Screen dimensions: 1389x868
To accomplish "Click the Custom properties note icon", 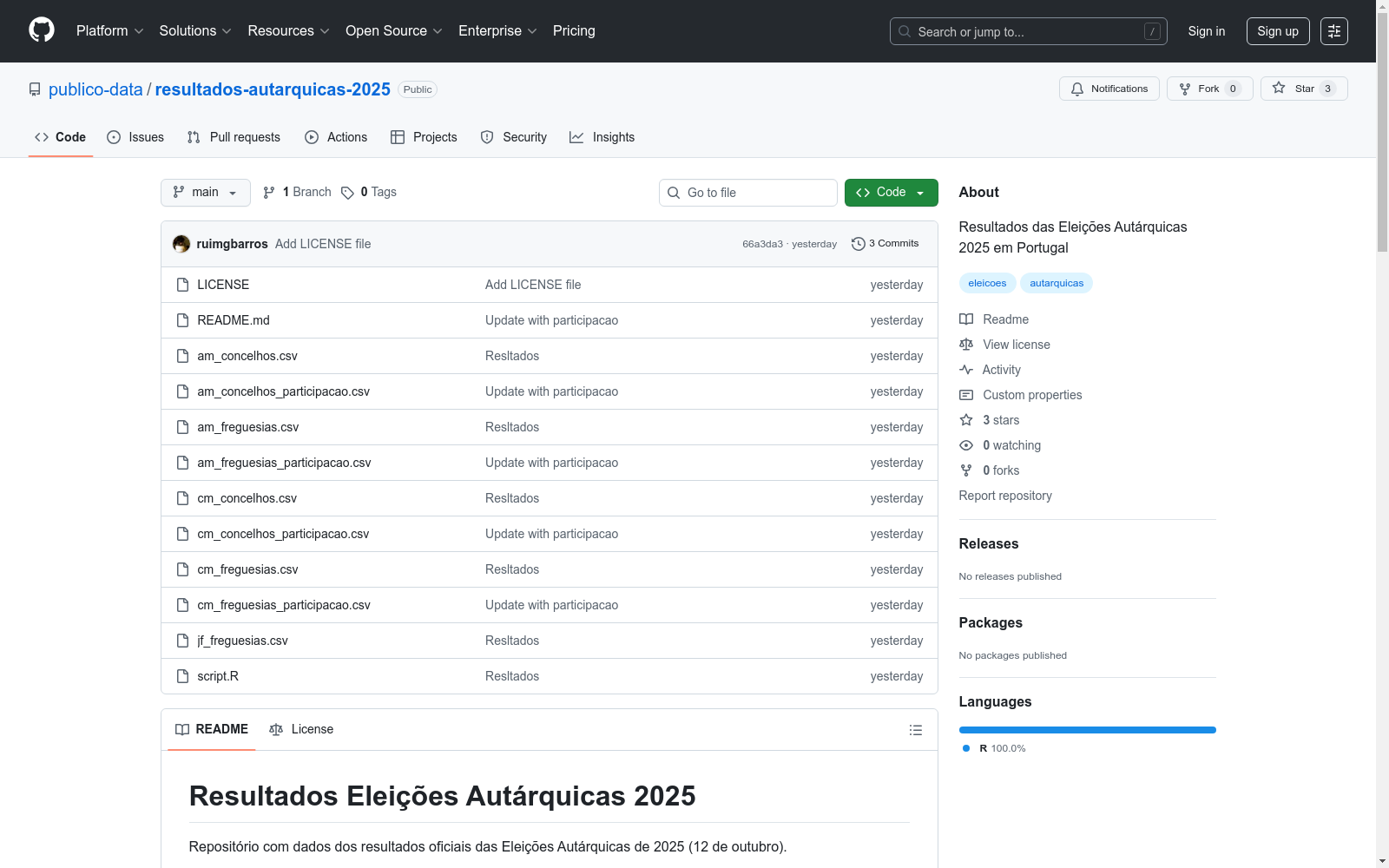I will click(x=966, y=395).
